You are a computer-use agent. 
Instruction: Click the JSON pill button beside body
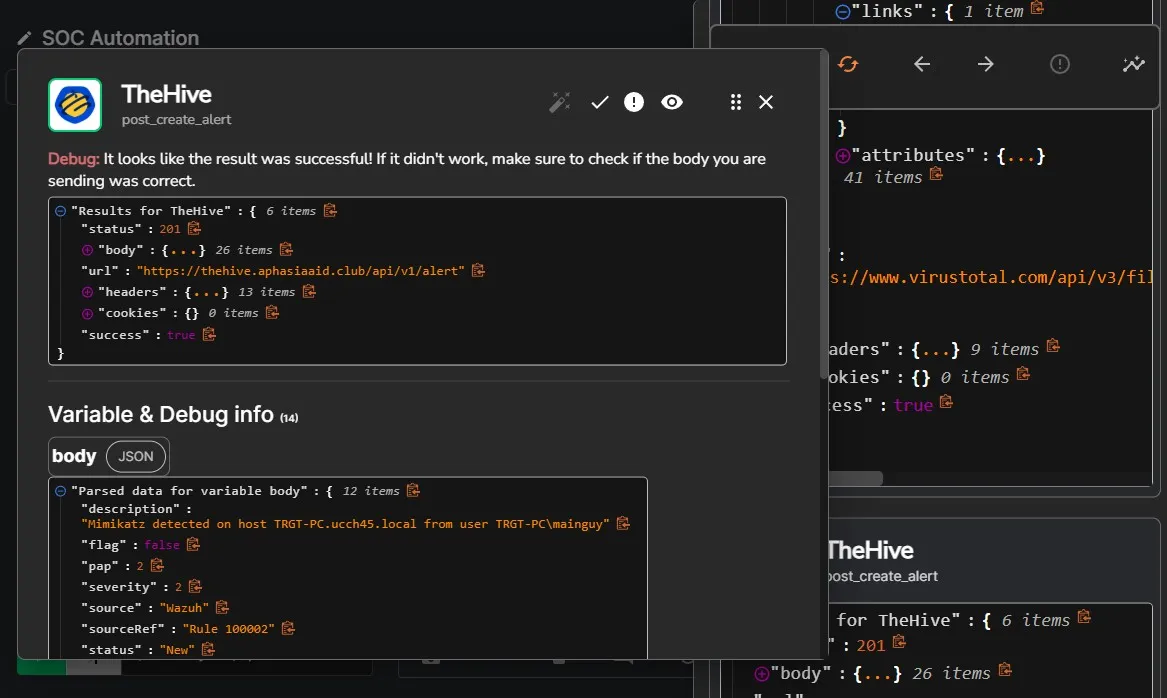(136, 456)
